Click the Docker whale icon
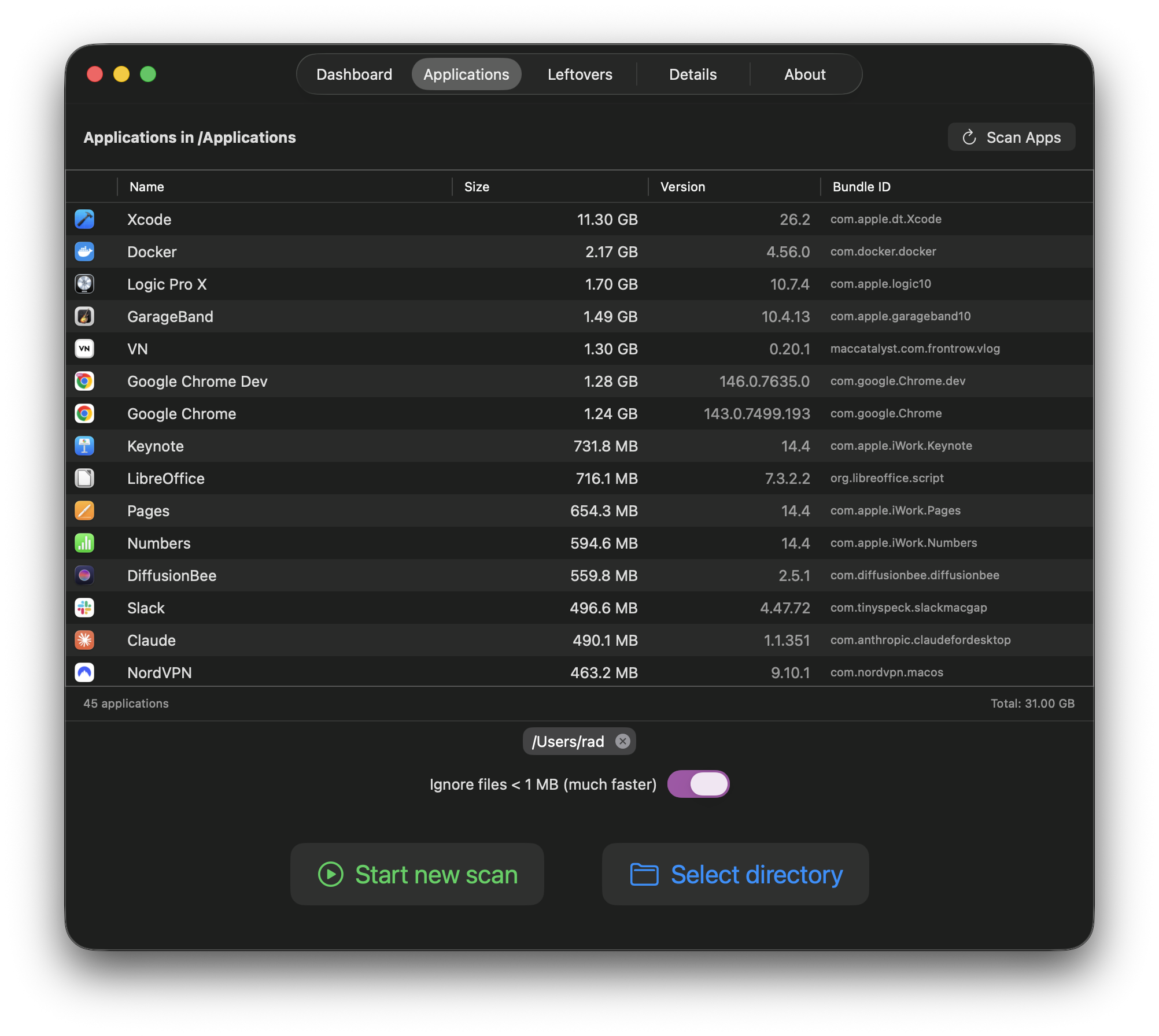 (84, 251)
